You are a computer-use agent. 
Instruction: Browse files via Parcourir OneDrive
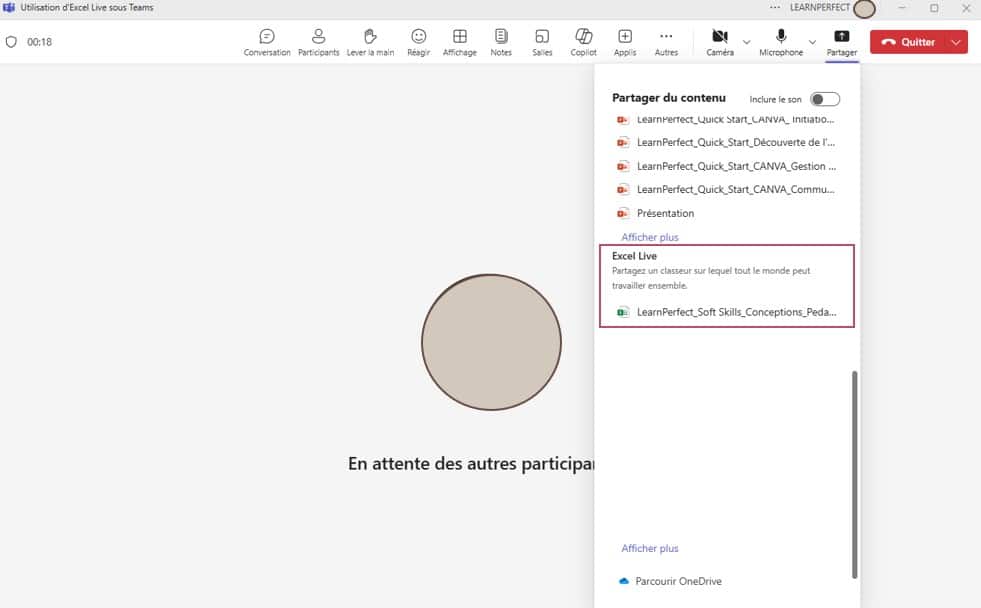(670, 581)
